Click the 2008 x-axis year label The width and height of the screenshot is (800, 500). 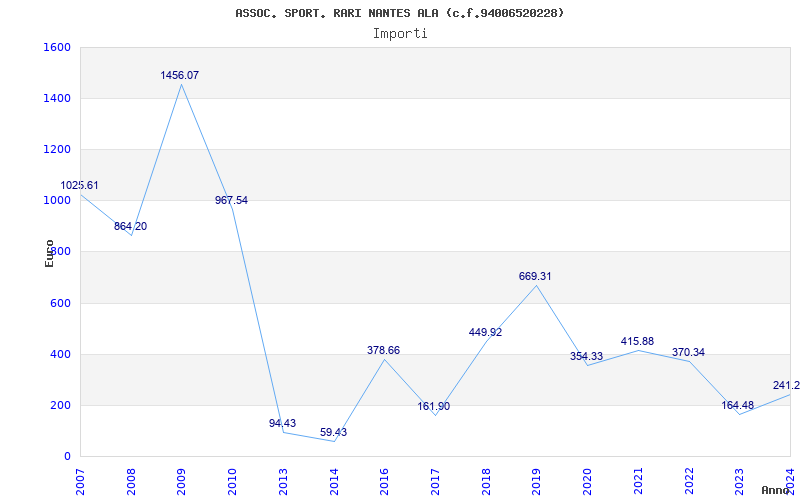point(131,482)
